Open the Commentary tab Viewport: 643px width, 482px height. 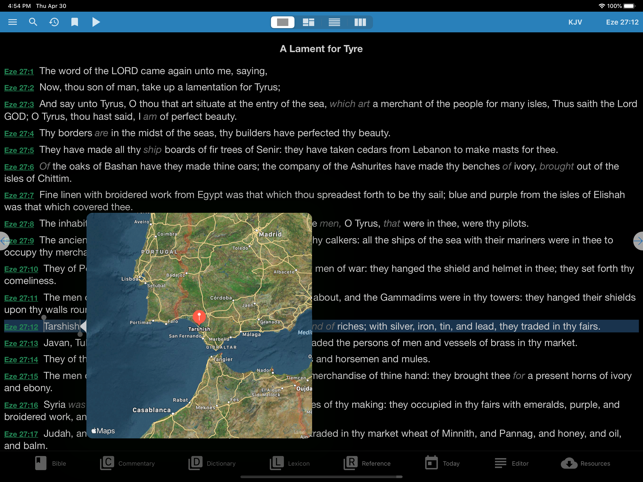(x=128, y=464)
